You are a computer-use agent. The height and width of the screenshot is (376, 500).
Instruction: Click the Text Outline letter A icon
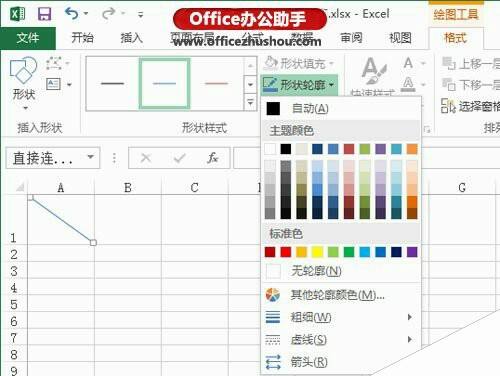[409, 84]
